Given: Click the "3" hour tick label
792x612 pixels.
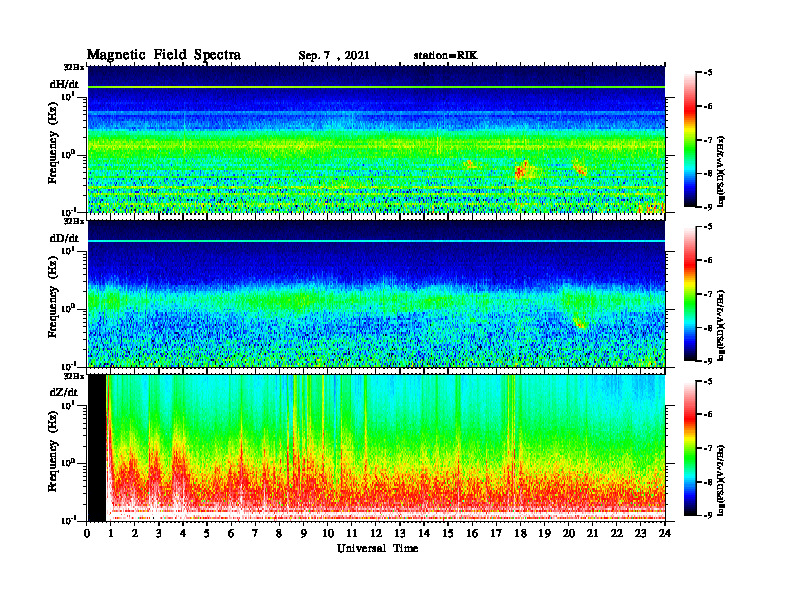Looking at the screenshot, I should pyautogui.click(x=159, y=533).
